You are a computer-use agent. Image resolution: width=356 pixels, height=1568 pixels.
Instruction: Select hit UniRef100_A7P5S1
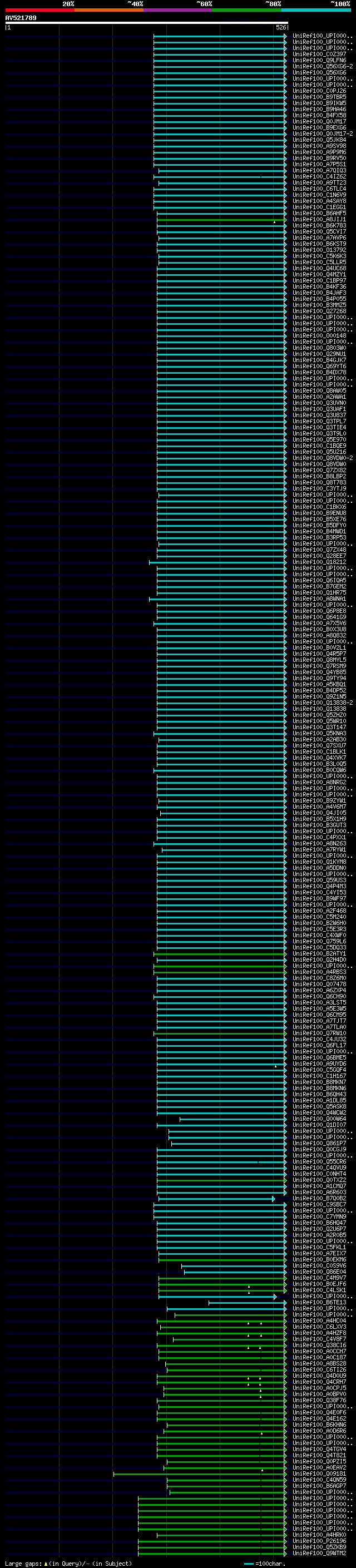click(x=319, y=164)
